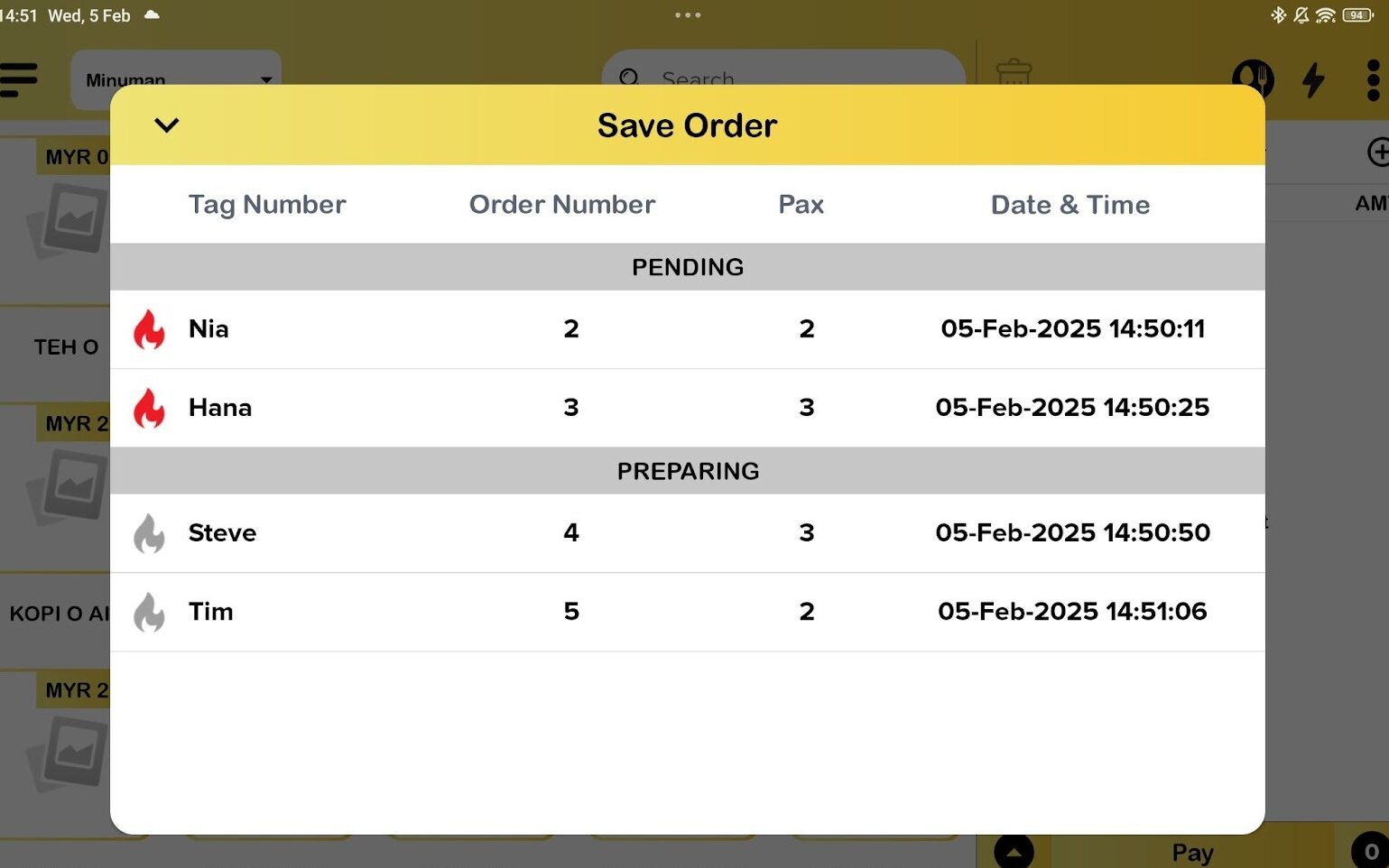Click the red flame icon beside Hana
This screenshot has height=868, width=1389.
pos(150,408)
